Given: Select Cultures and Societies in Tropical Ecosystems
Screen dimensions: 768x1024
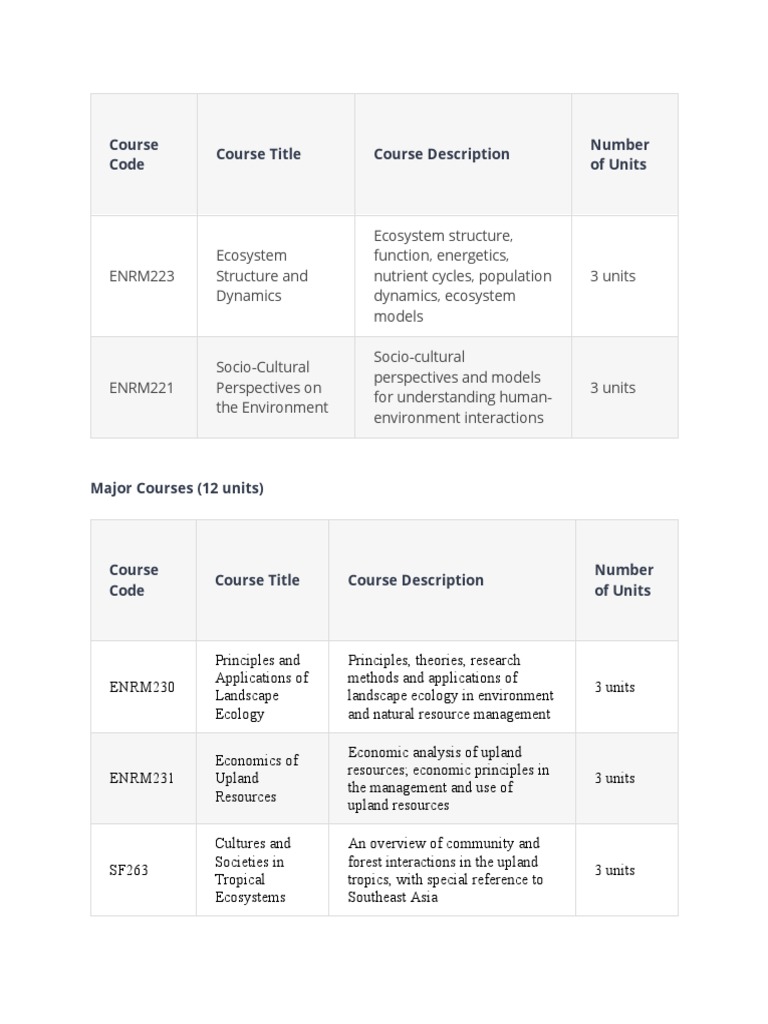Looking at the screenshot, I should [253, 870].
